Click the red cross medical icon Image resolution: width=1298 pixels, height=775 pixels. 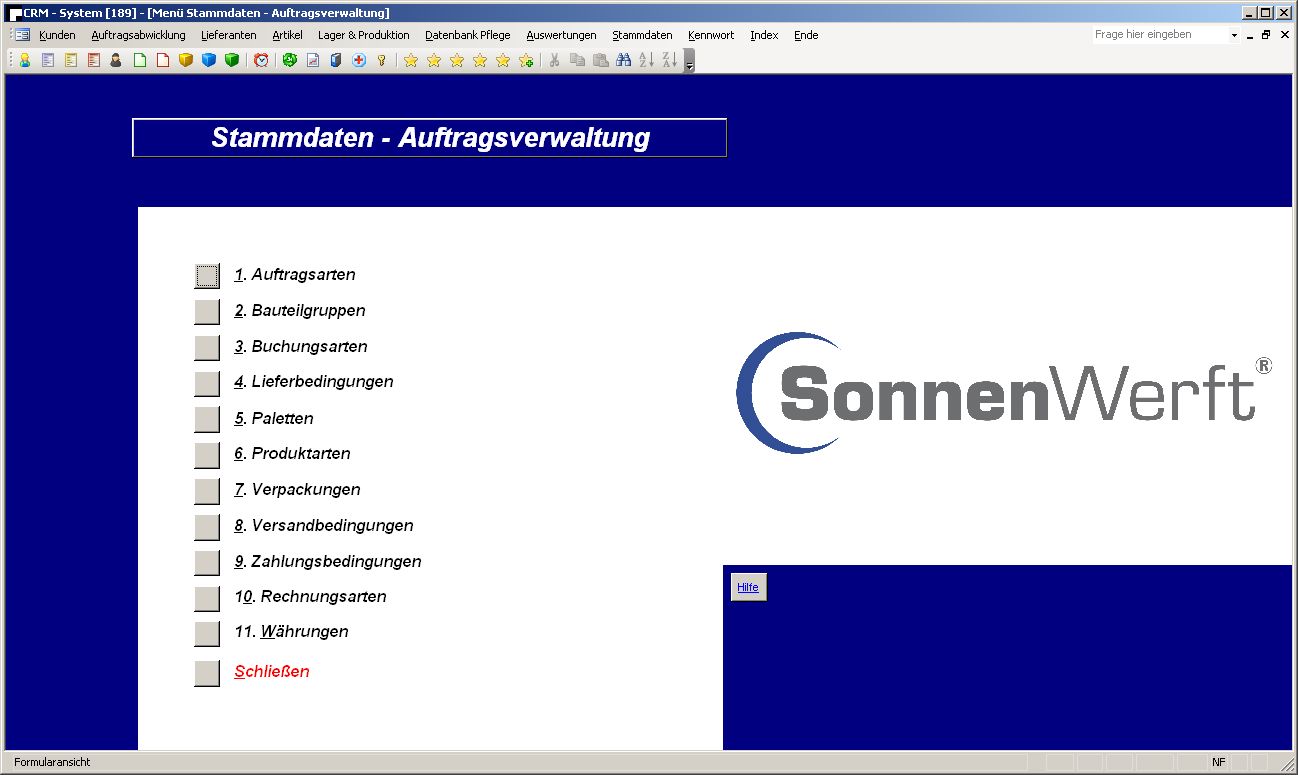[x=359, y=60]
